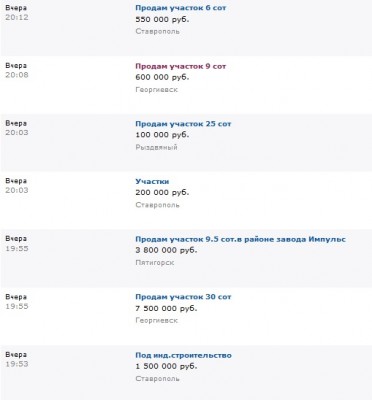
Task: Click the 1 500 000 руб. price
Action: [166, 366]
